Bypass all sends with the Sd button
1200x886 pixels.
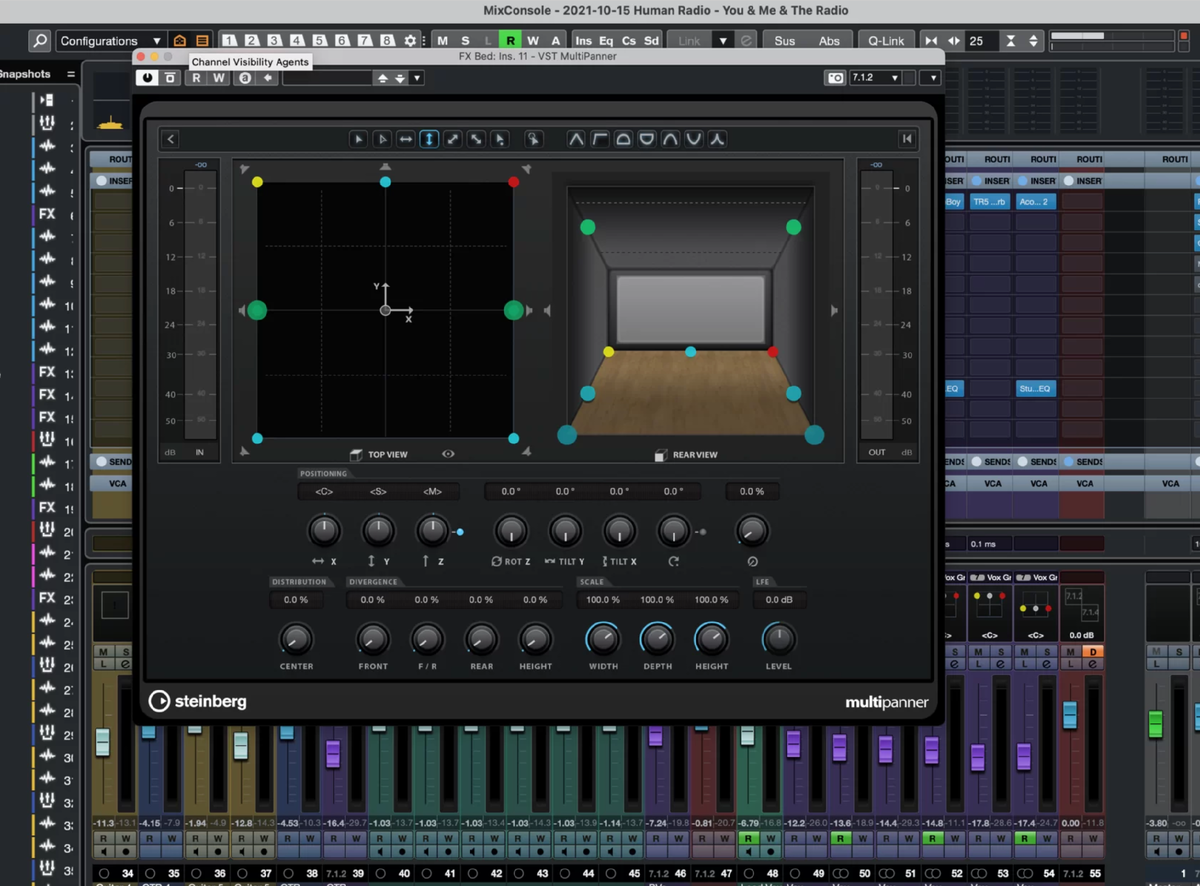coord(652,41)
